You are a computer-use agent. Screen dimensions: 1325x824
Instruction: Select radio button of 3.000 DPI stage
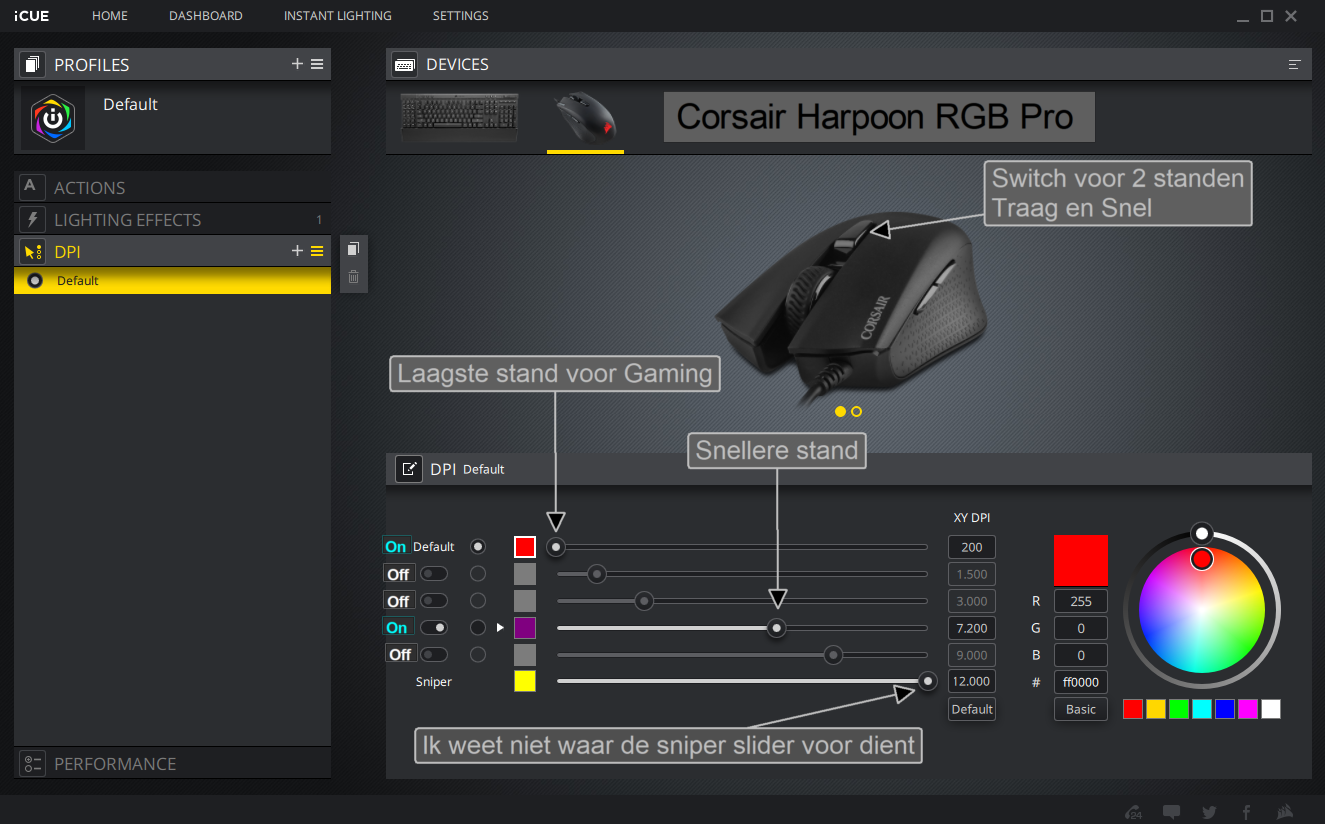[478, 601]
